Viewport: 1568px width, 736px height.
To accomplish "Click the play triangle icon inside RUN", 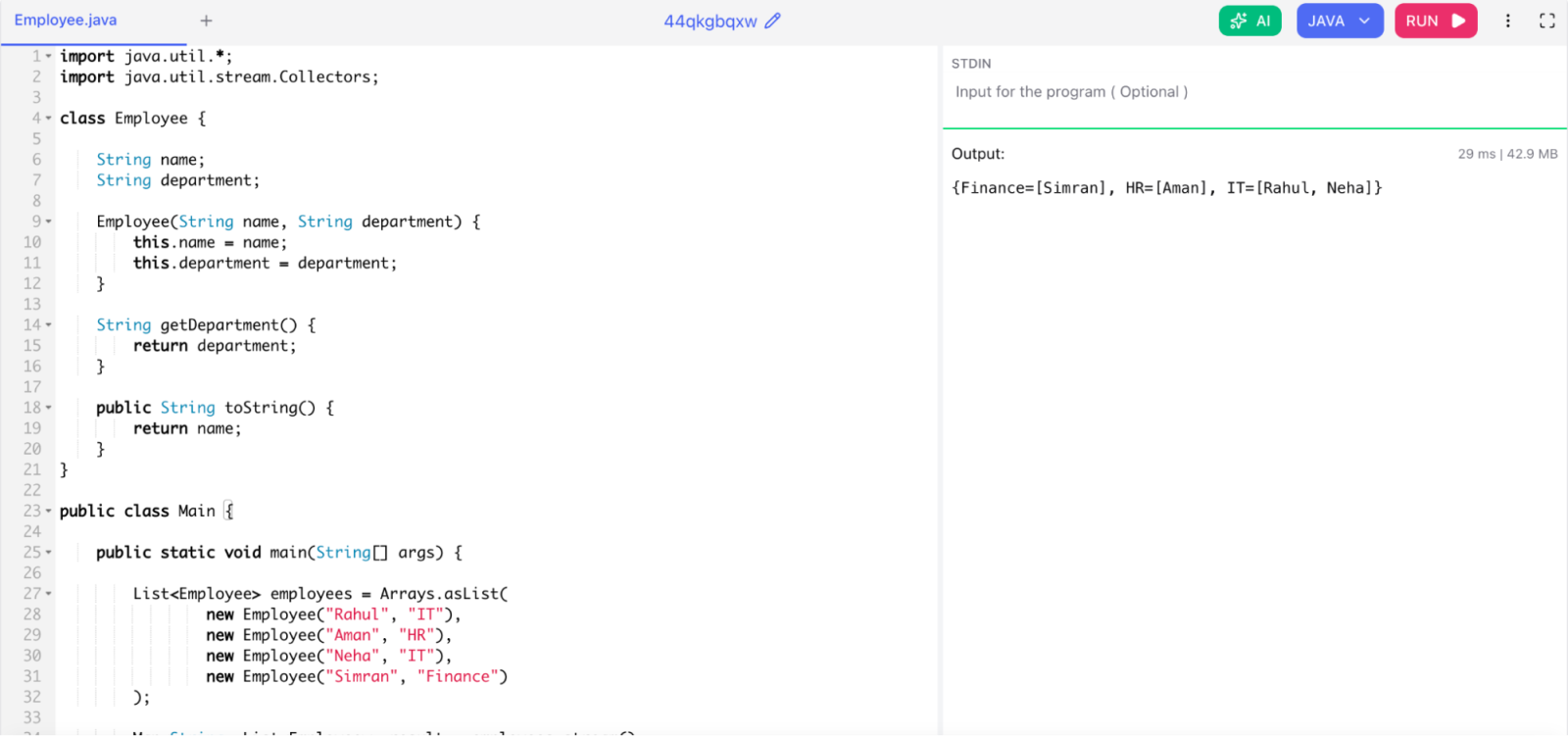I will click(x=1458, y=21).
